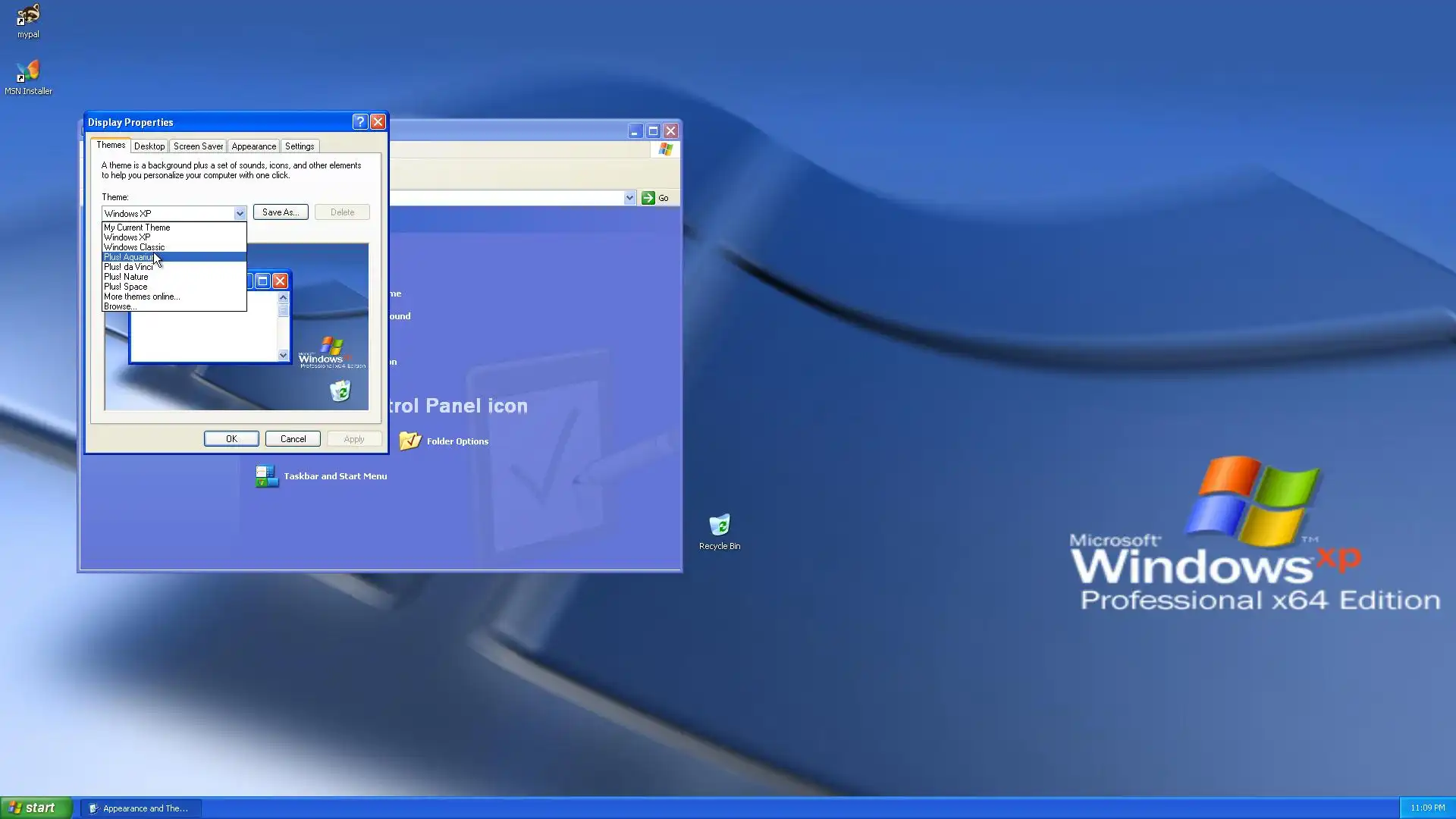Open the MSN Installer desktop icon
This screenshot has width=1456, height=819.
[28, 73]
